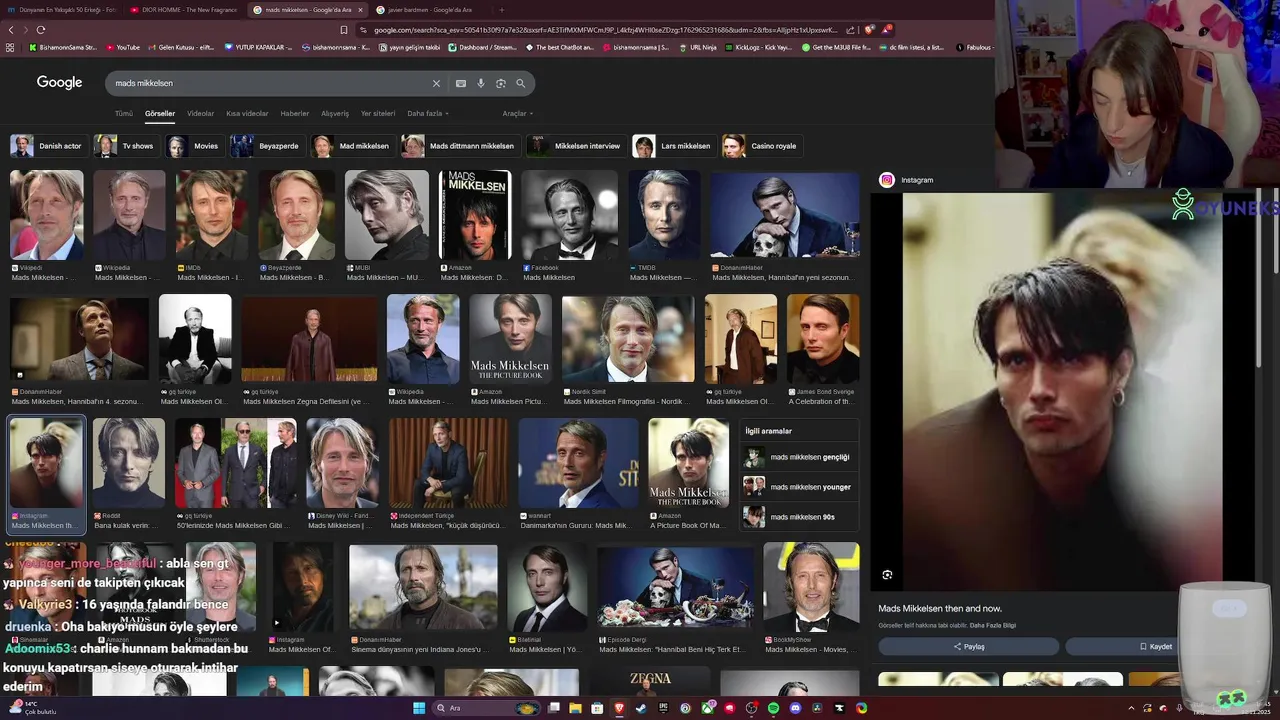Open the Kısa videolar tab
Screen dimensions: 1280x720
(x=247, y=114)
